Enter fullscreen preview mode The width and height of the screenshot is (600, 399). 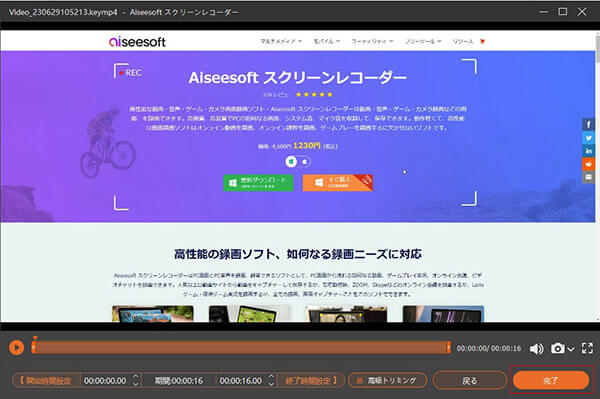pos(587,348)
